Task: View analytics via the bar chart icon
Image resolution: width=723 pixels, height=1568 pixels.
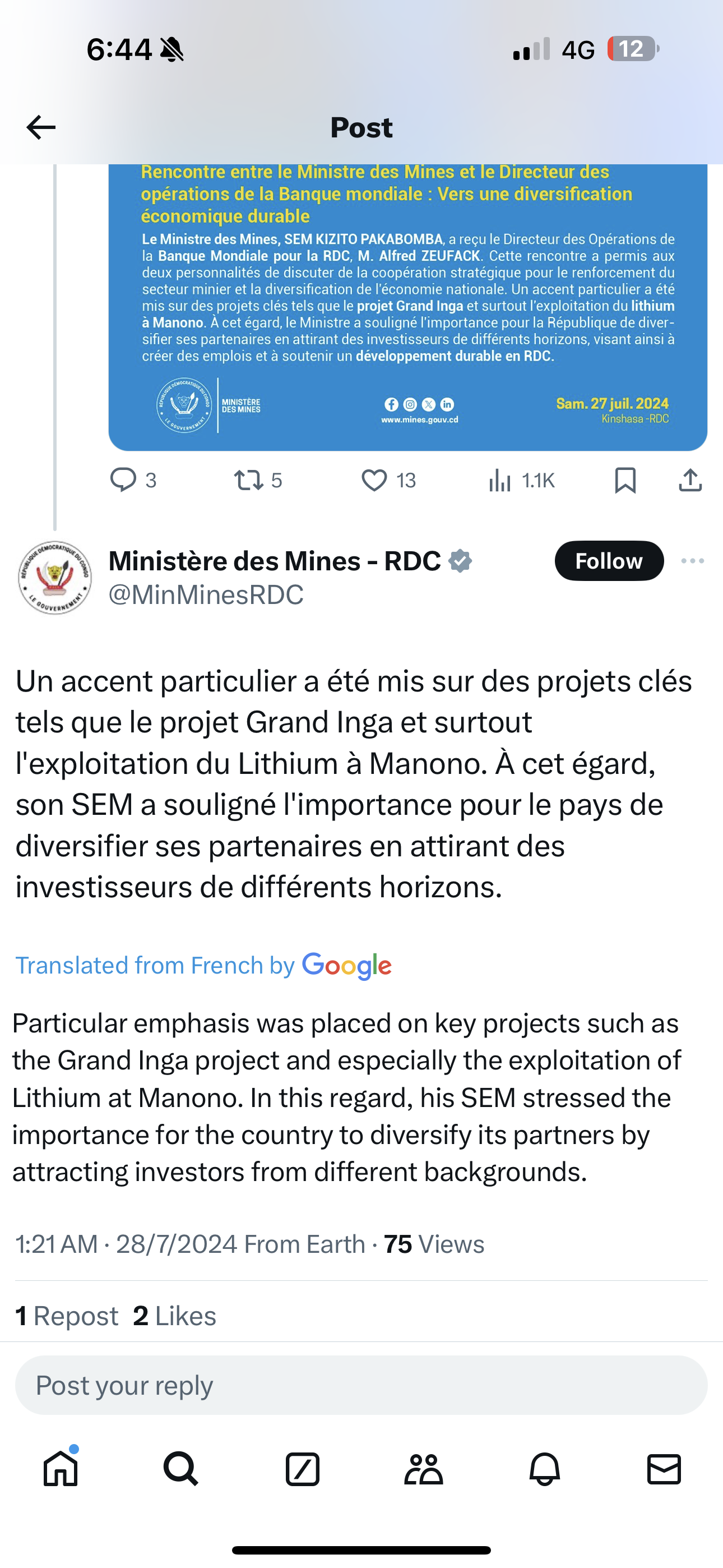Action: tap(499, 480)
